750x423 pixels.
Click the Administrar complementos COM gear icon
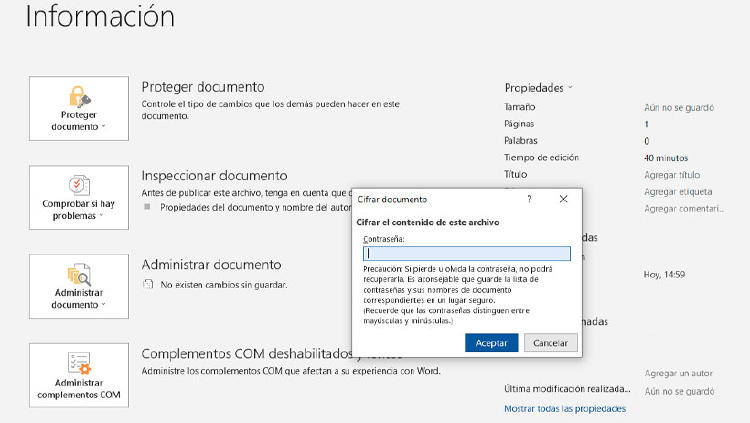tap(79, 363)
